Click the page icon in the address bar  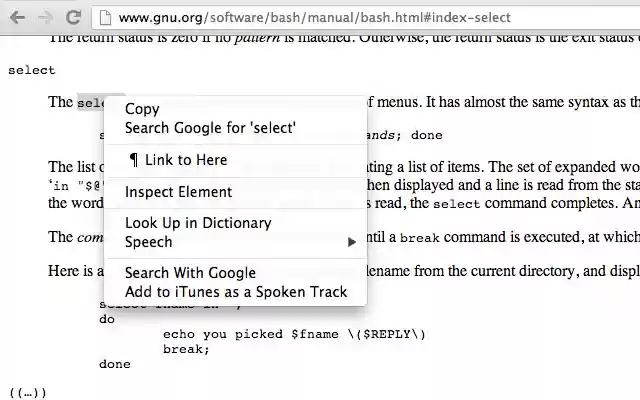click(103, 17)
